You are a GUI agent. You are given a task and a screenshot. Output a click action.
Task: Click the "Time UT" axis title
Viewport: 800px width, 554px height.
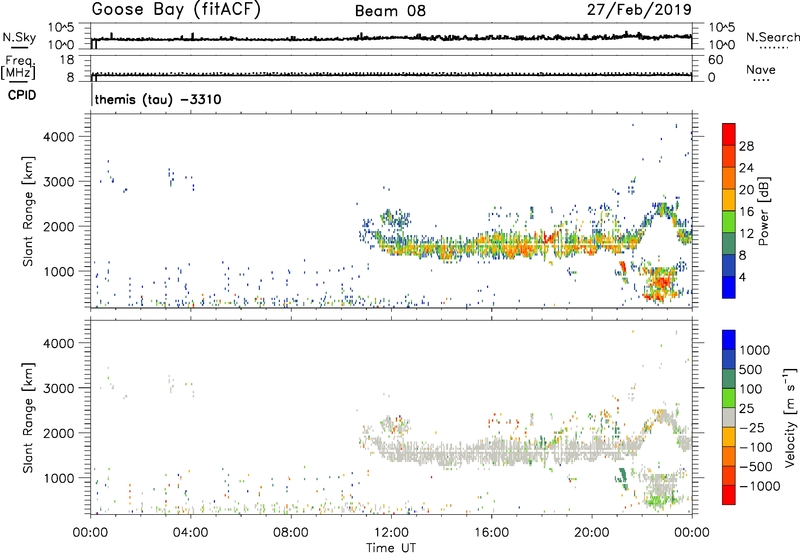point(391,548)
